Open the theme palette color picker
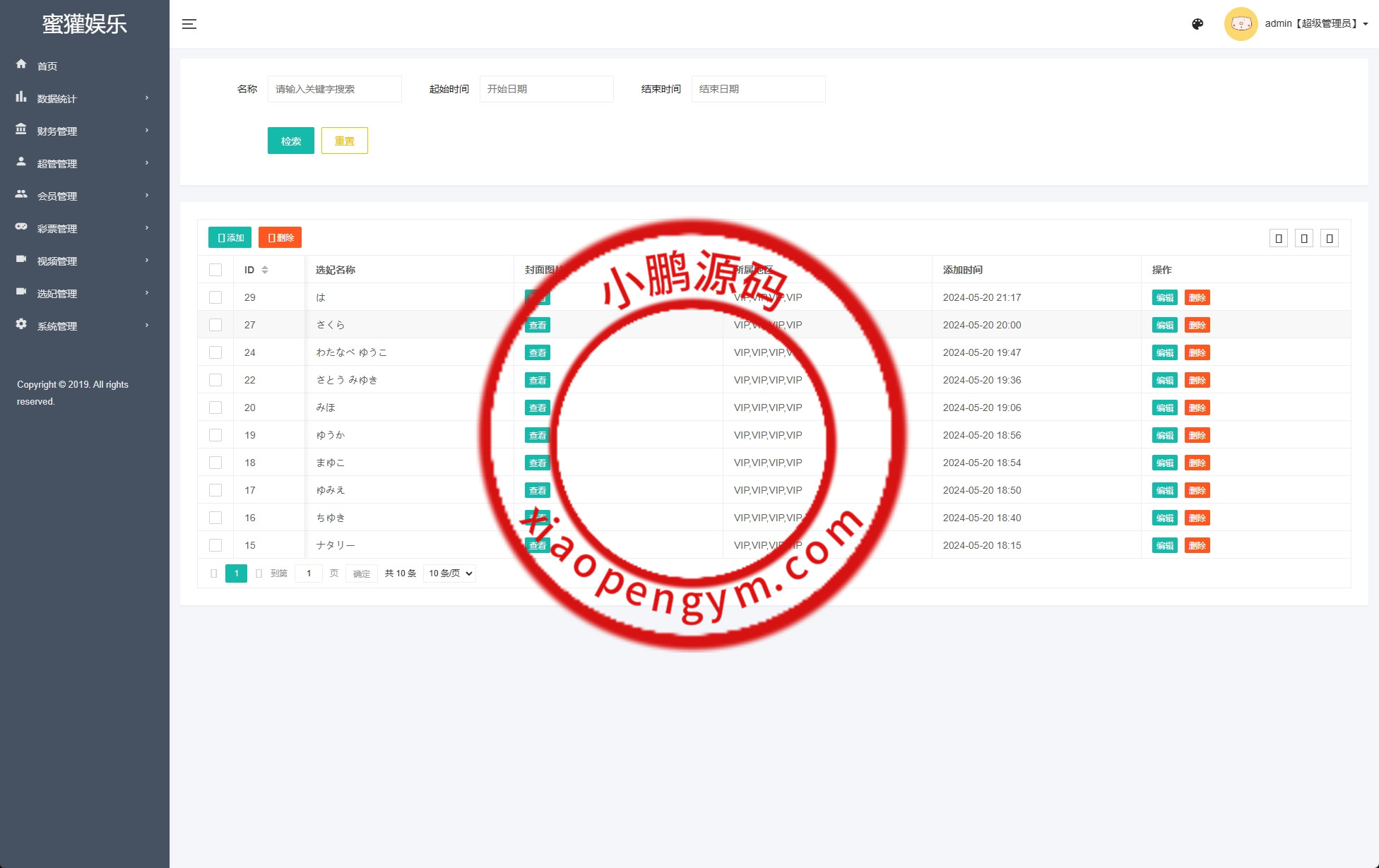This screenshot has width=1379, height=868. point(1197,23)
